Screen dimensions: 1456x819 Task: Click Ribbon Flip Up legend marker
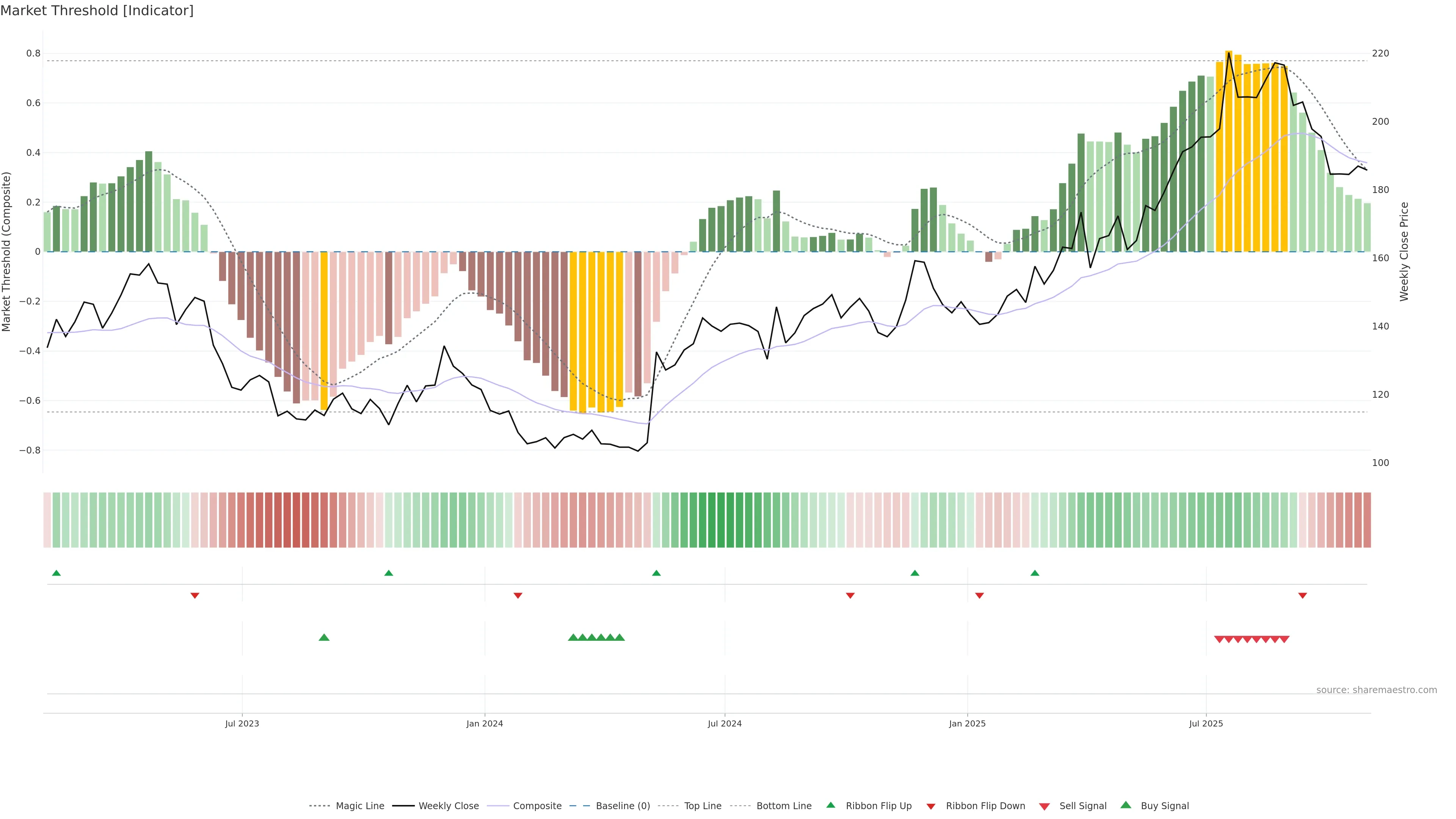[x=830, y=805]
